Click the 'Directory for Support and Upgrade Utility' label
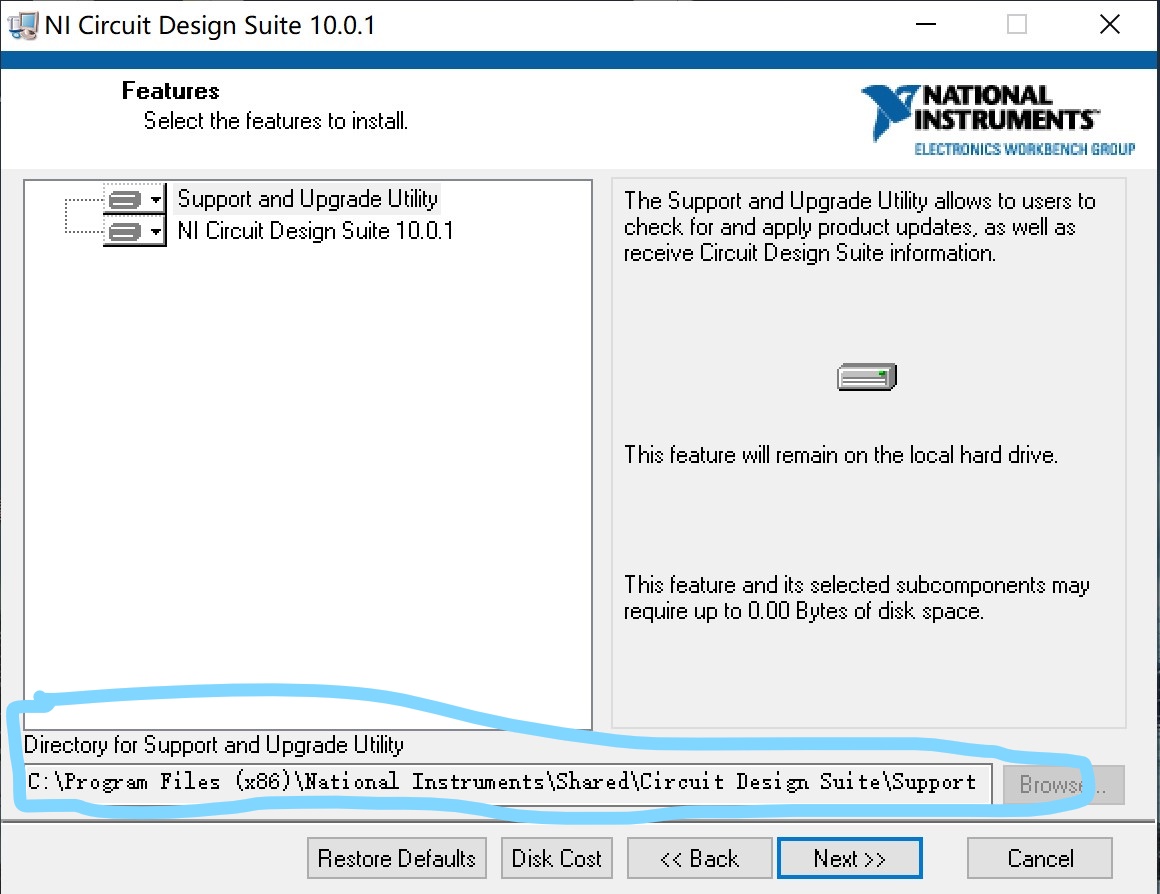Image resolution: width=1160 pixels, height=894 pixels. pos(214,745)
